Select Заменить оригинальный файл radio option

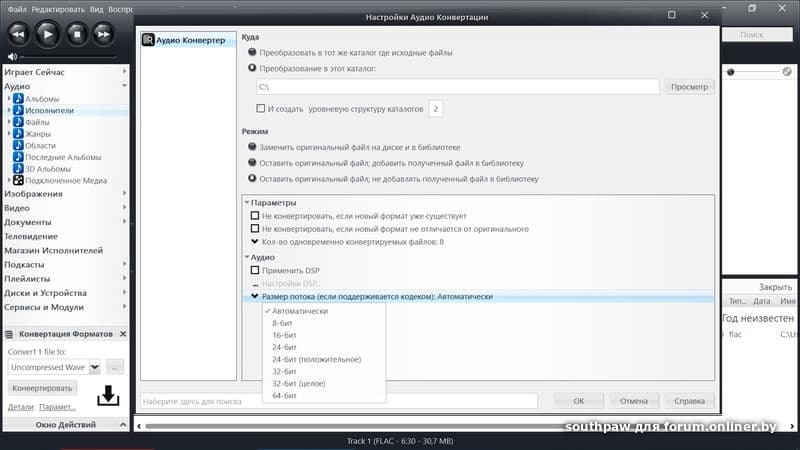(252, 147)
